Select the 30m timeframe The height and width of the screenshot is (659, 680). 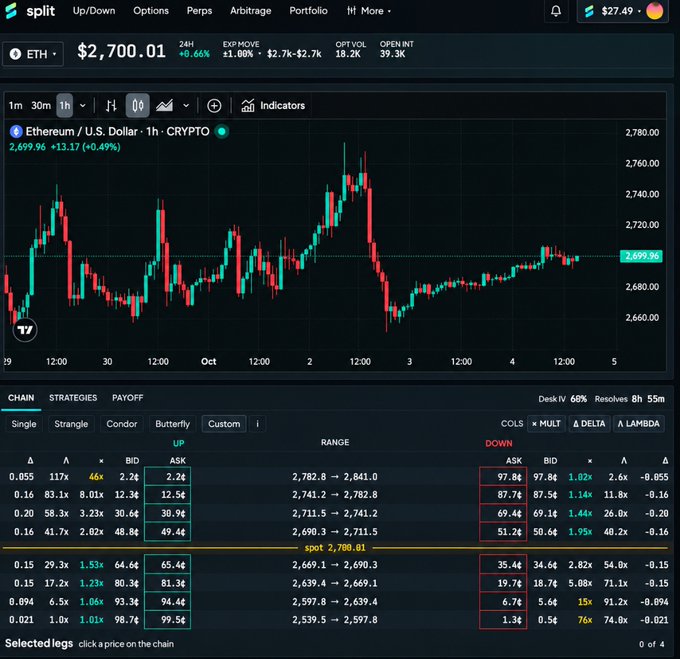tap(41, 105)
